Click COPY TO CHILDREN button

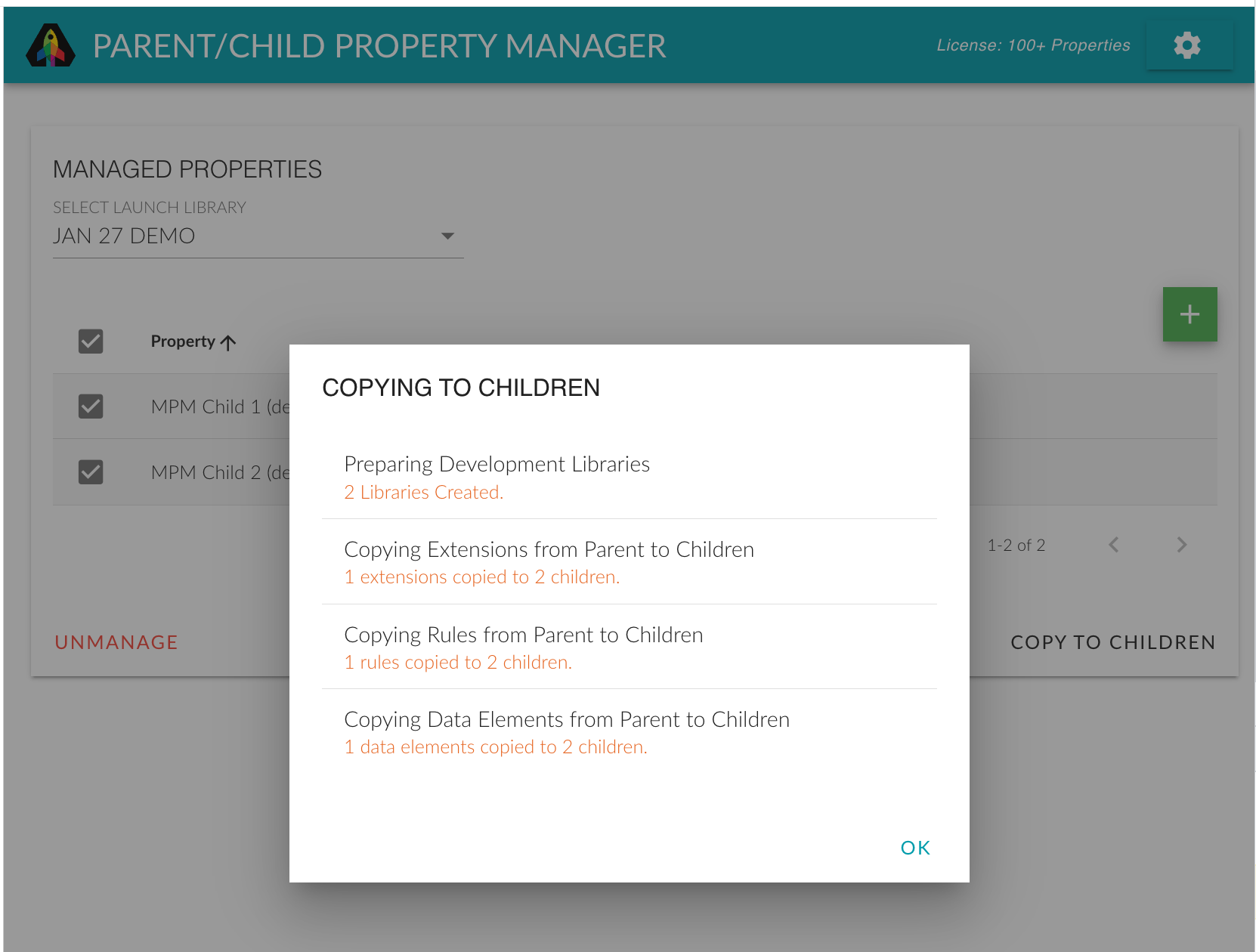pos(1112,642)
